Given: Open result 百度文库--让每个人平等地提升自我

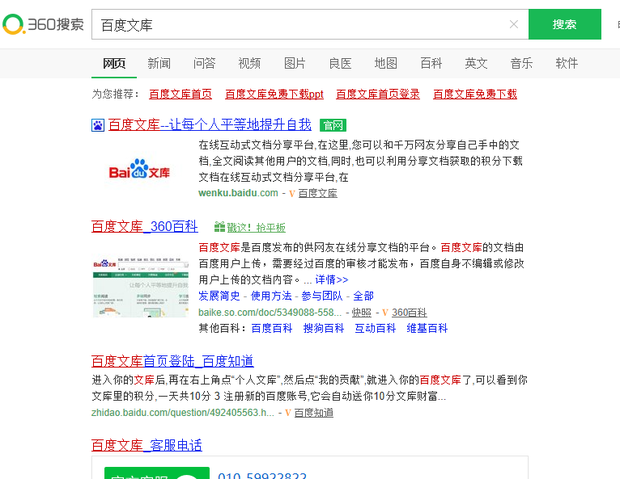Looking at the screenshot, I should (210, 125).
